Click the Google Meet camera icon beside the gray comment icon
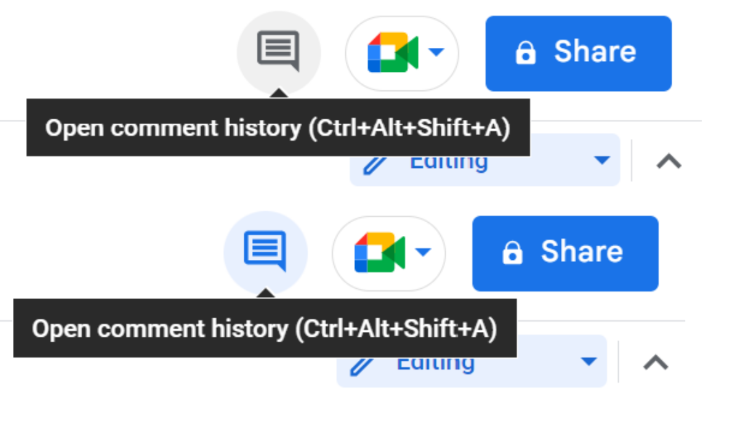 [x=392, y=53]
